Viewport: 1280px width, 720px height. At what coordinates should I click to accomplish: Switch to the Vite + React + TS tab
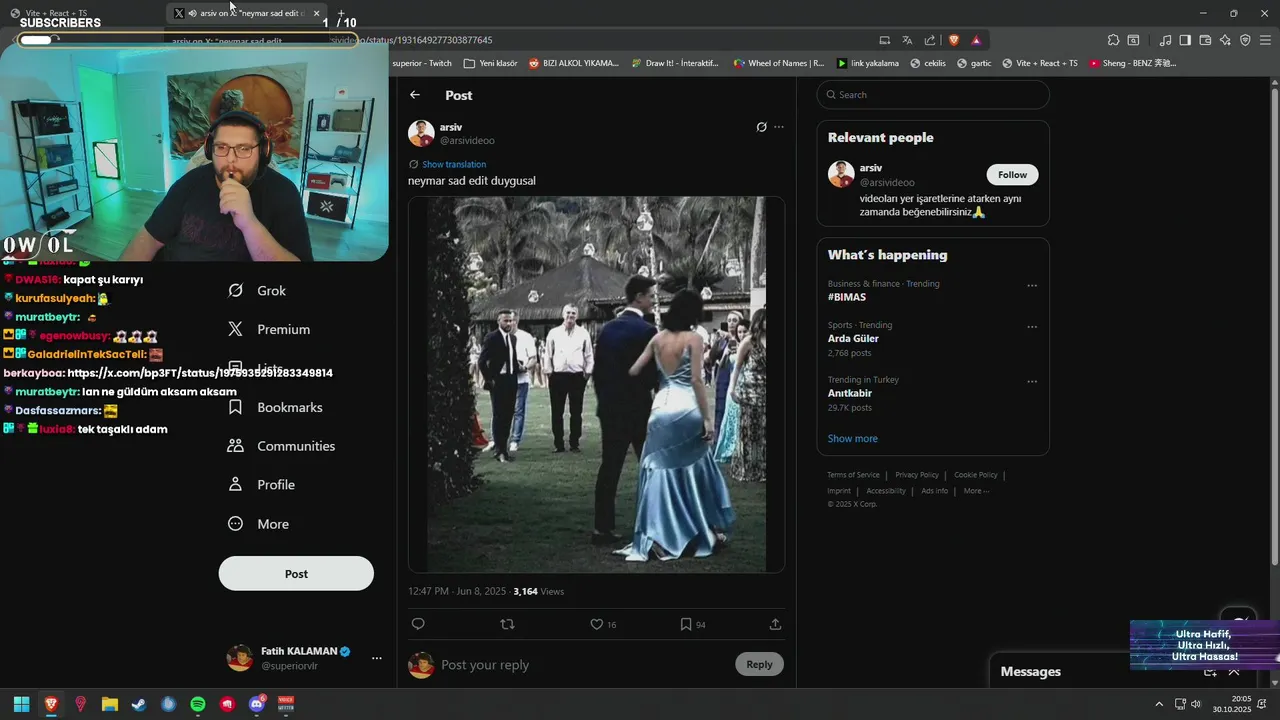click(x=48, y=13)
